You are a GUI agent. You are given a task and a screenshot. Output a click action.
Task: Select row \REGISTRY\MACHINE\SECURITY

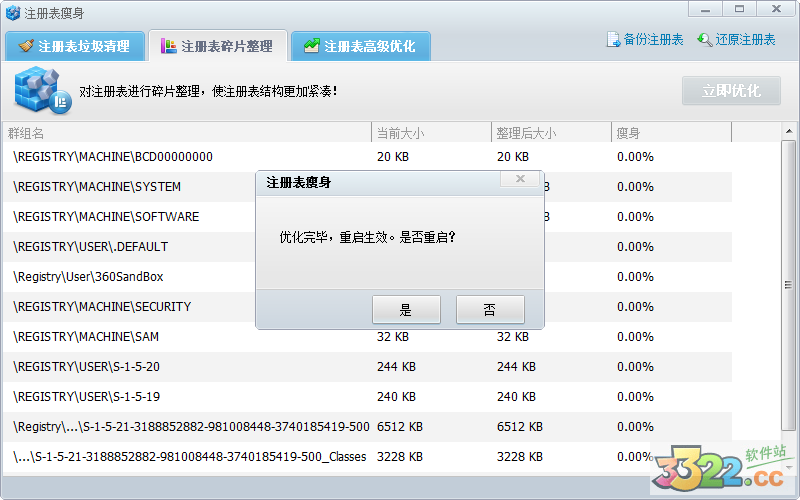[x=367, y=307]
